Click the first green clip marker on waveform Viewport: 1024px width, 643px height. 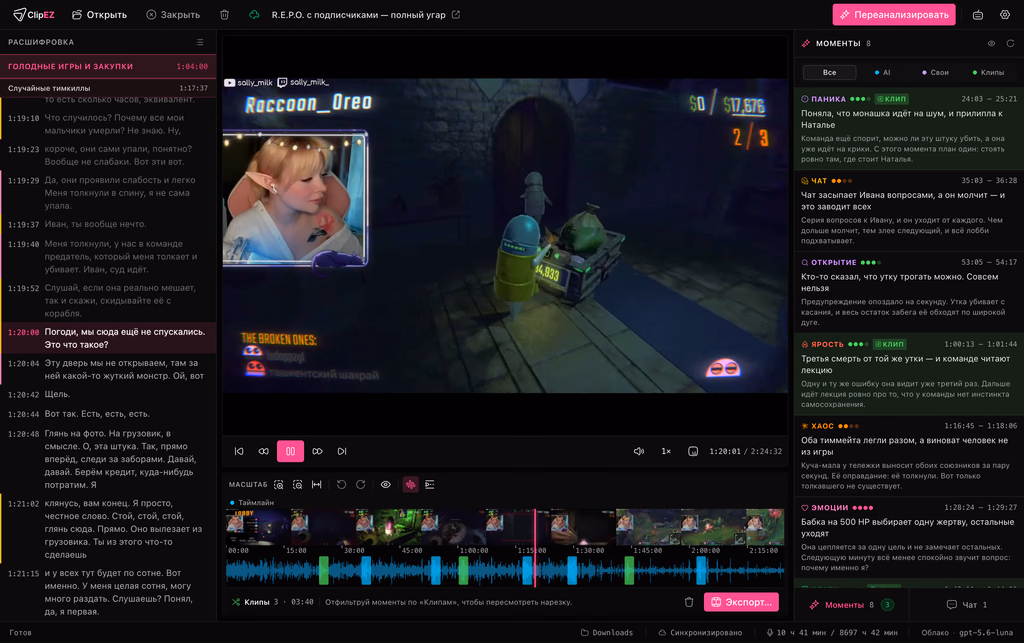[x=323, y=571]
